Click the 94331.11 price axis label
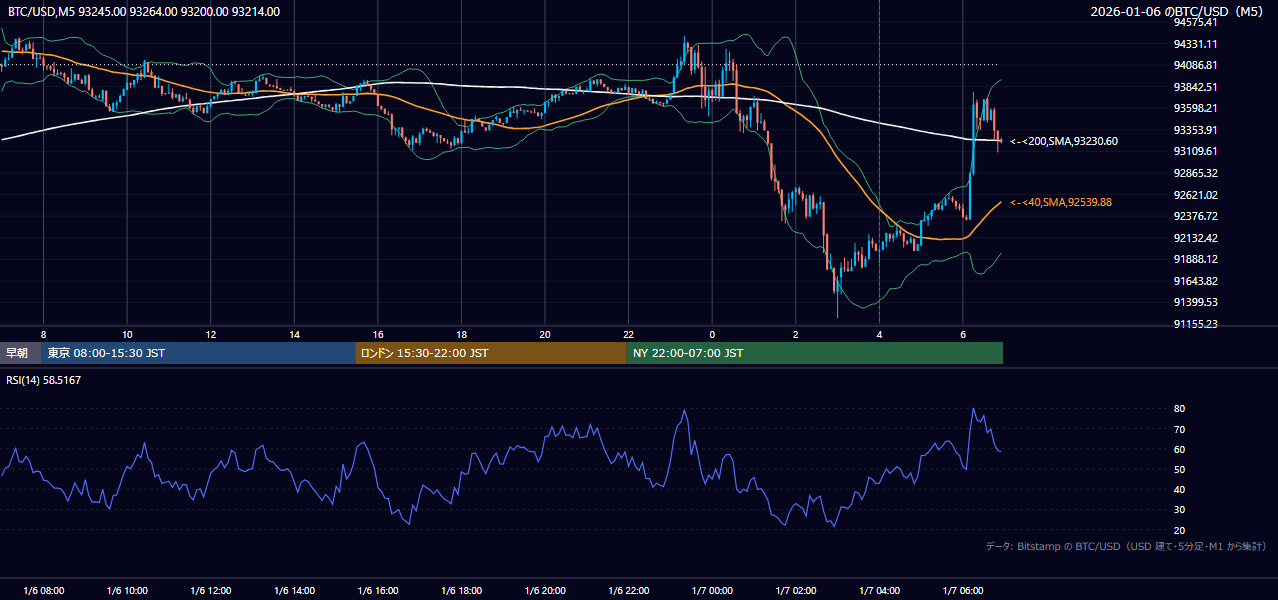The image size is (1278, 600). 1195,44
